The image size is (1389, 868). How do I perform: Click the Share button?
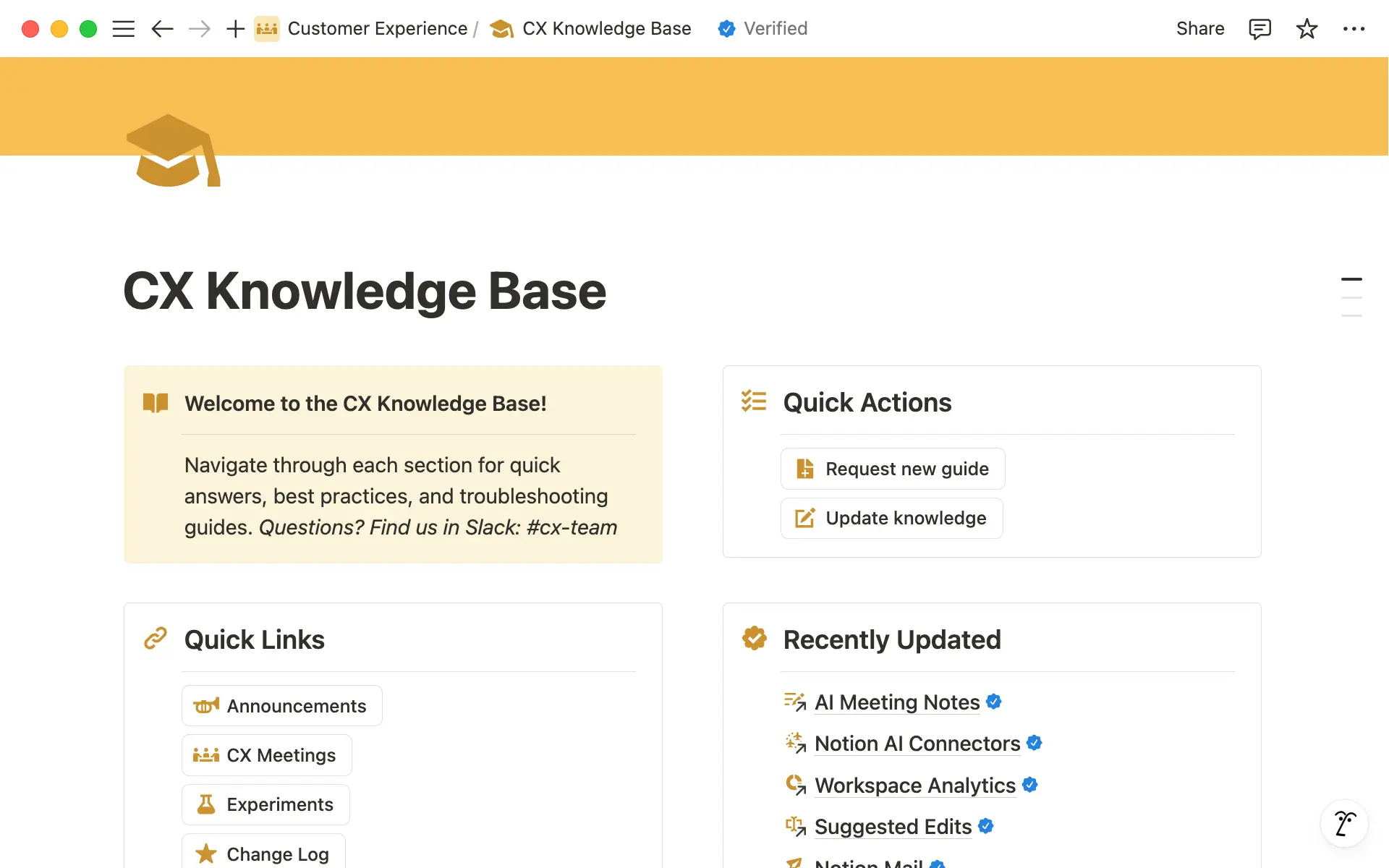point(1199,28)
